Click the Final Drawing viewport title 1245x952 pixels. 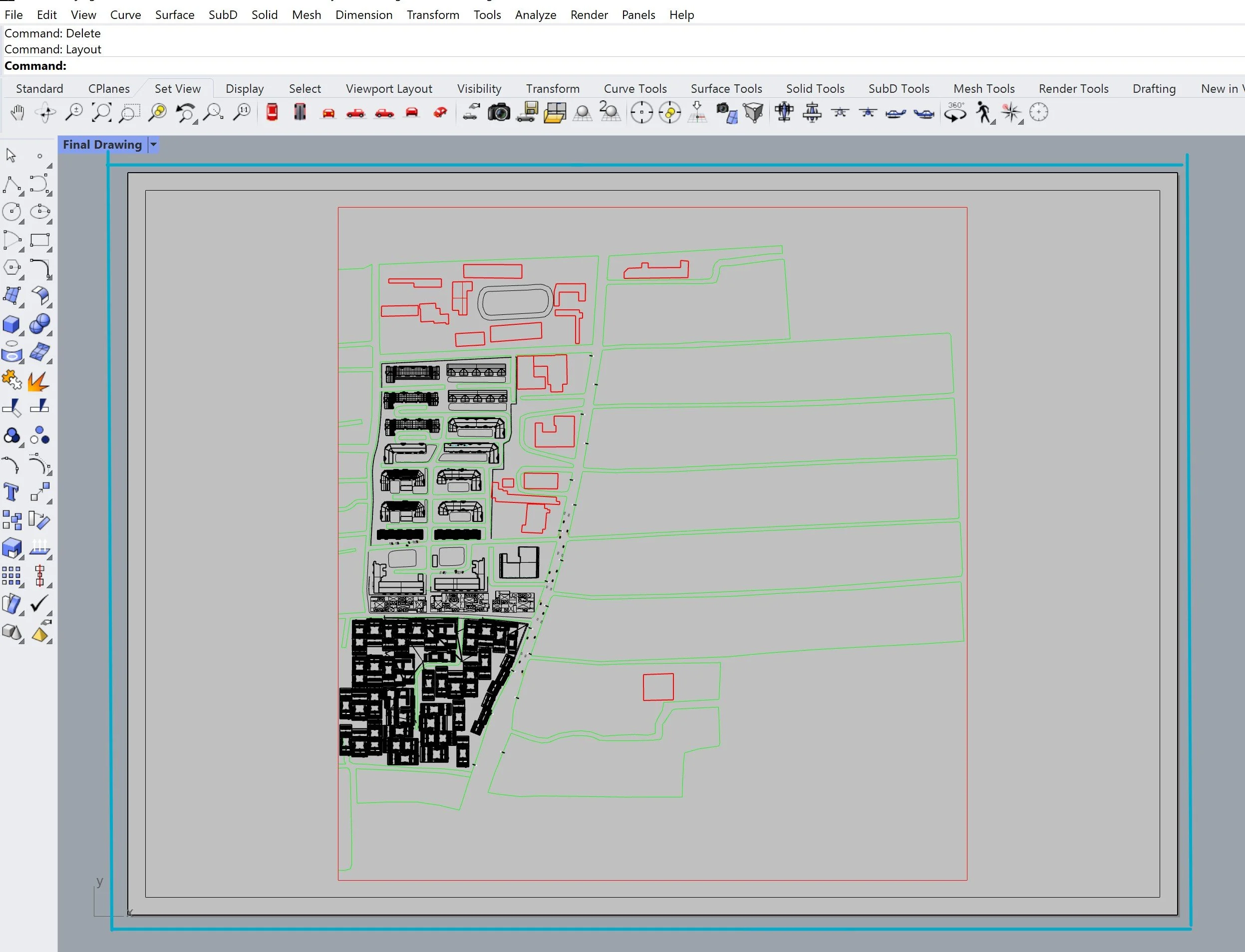(x=102, y=145)
